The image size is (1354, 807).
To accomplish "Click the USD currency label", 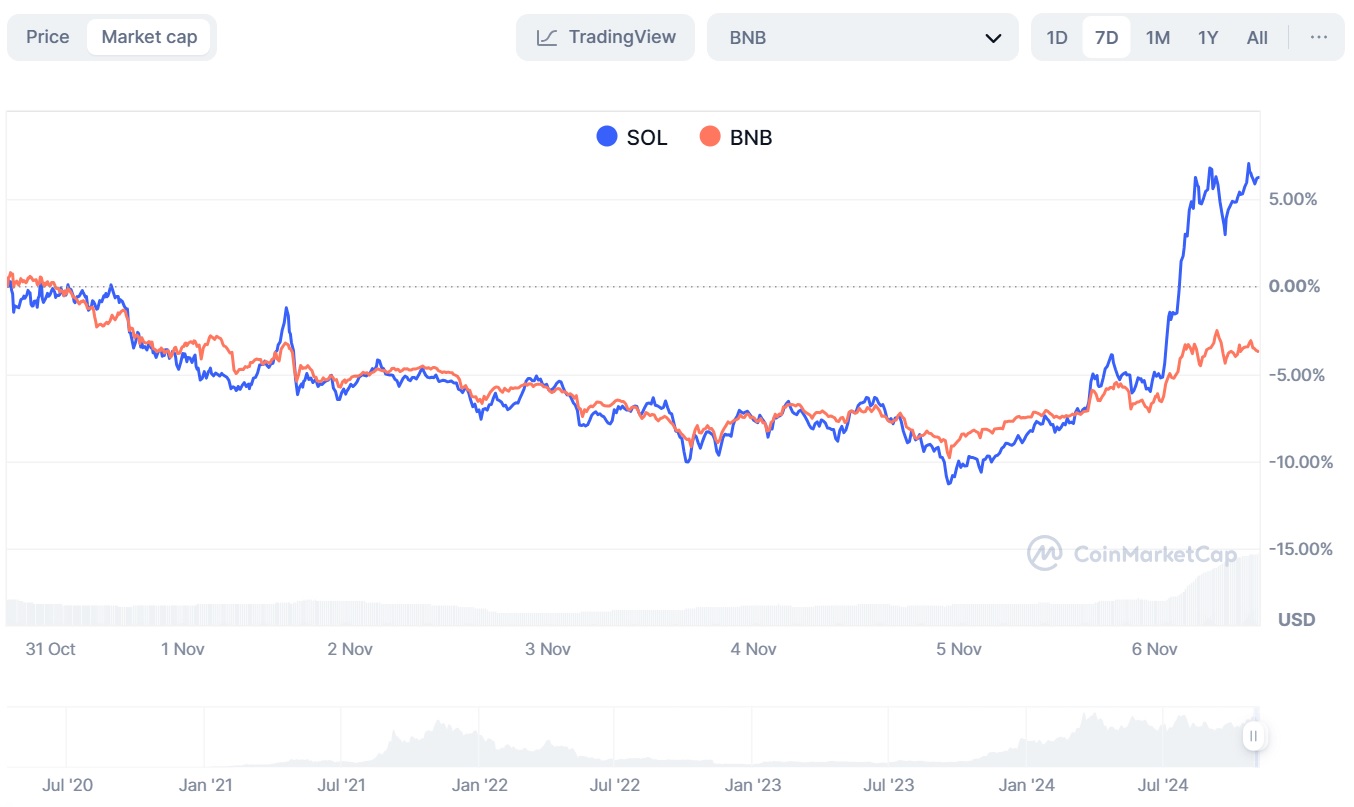I will point(1297,620).
